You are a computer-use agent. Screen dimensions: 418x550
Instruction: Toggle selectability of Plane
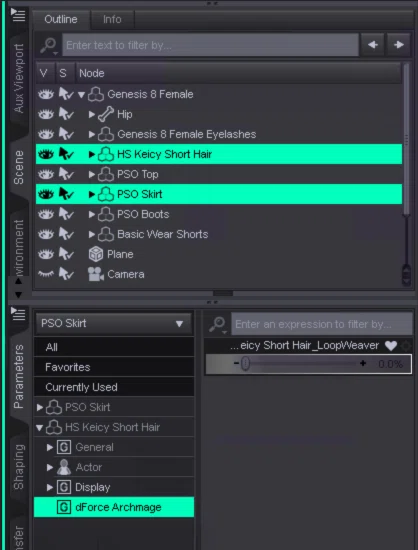click(x=66, y=254)
